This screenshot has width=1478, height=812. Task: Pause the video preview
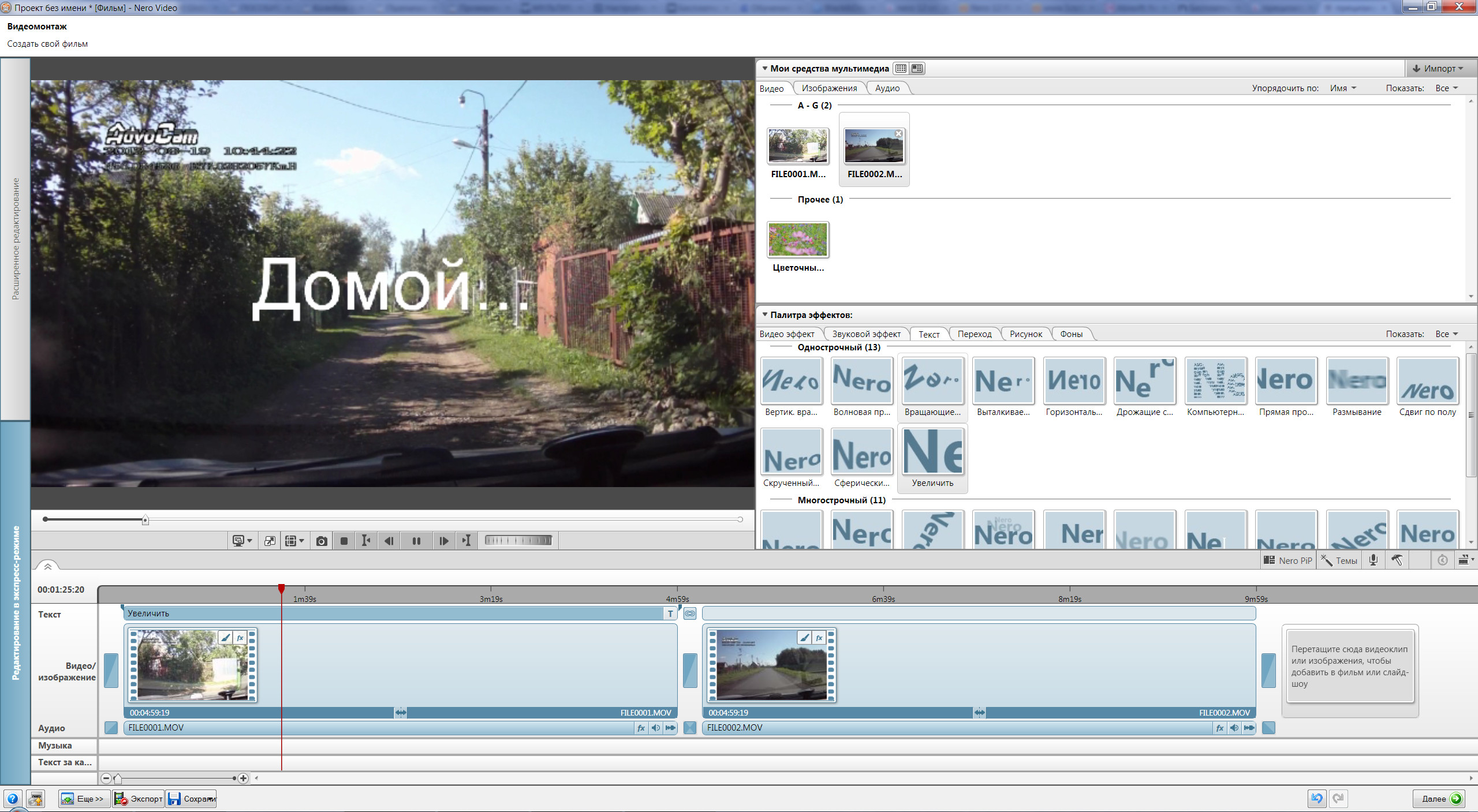(x=416, y=541)
